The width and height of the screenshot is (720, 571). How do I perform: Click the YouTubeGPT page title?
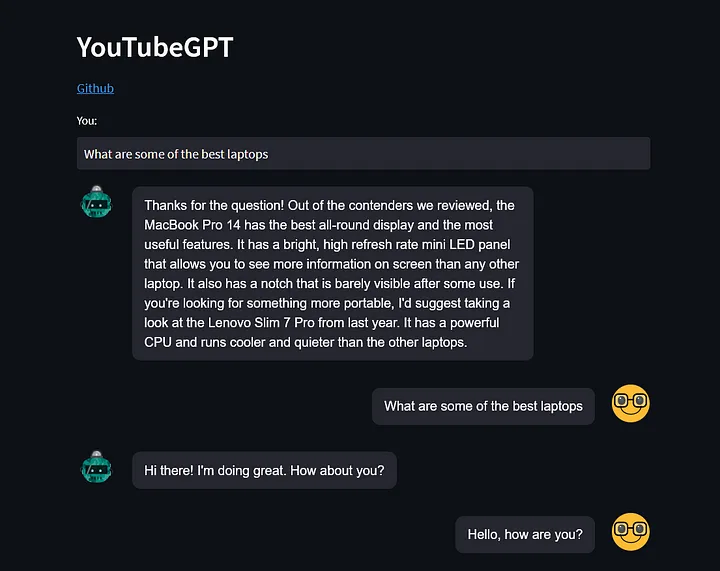(154, 47)
